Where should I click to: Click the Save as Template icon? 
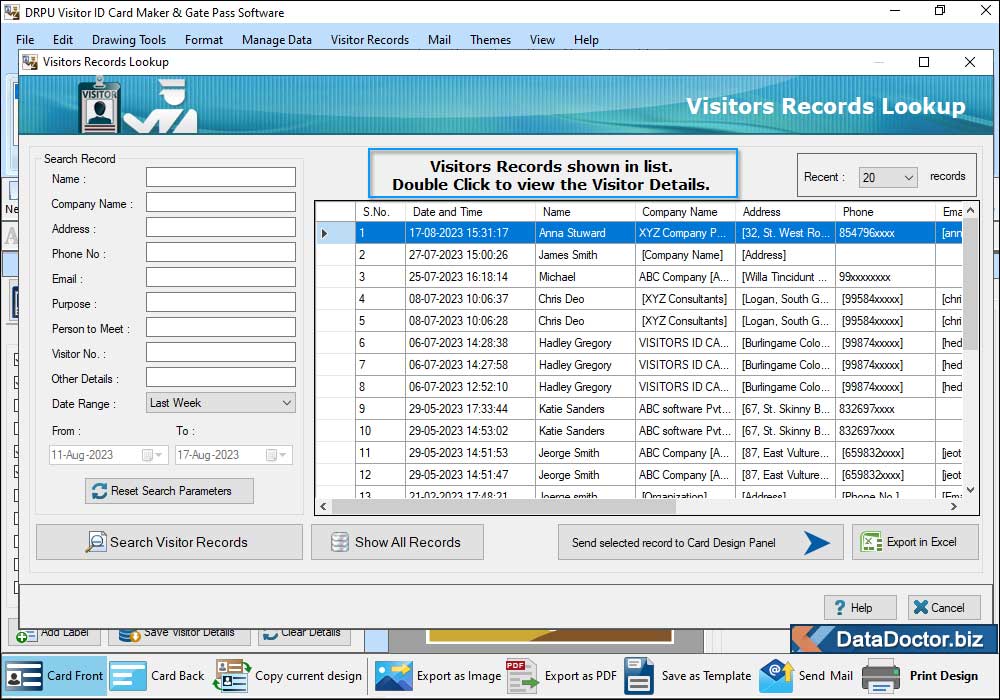[639, 676]
